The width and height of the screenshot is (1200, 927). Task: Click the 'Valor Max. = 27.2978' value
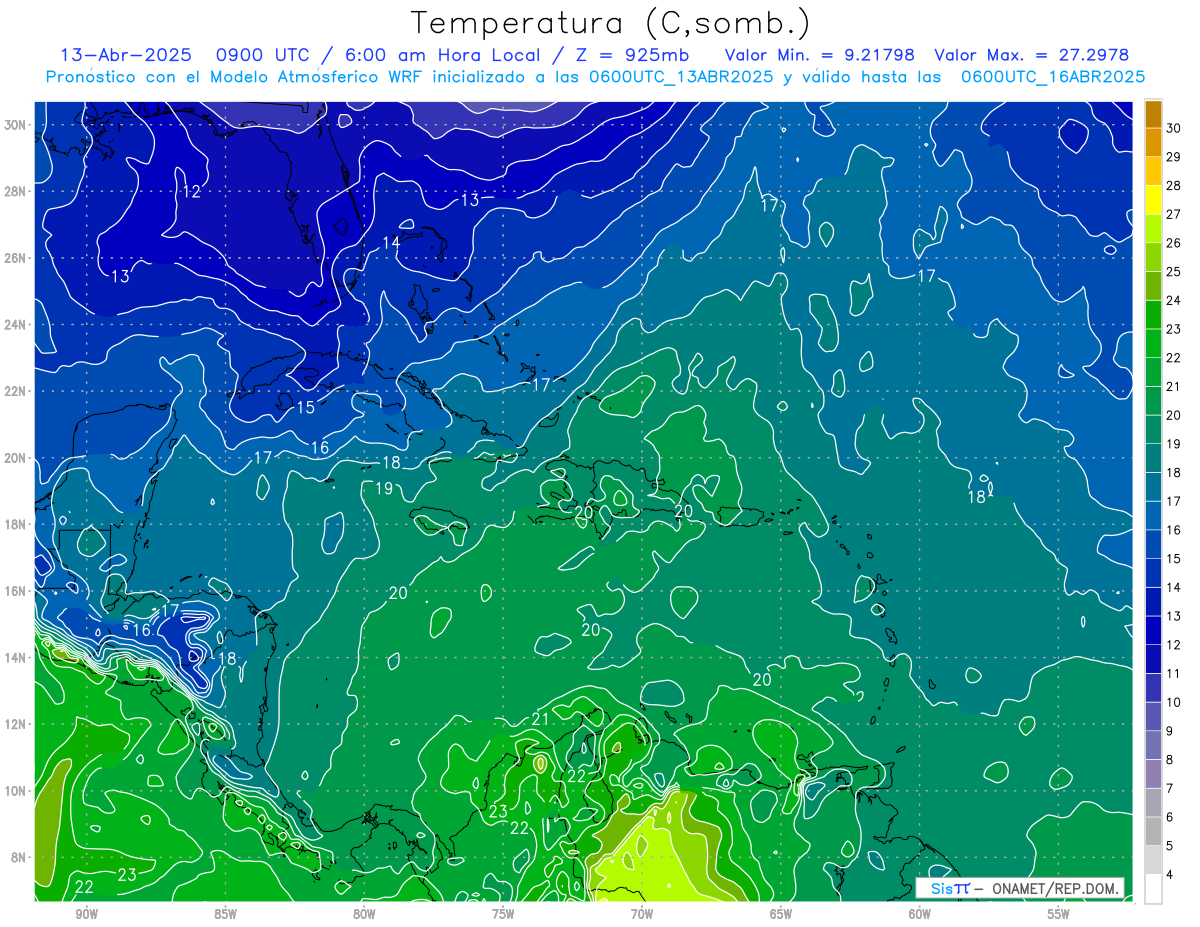point(1032,55)
